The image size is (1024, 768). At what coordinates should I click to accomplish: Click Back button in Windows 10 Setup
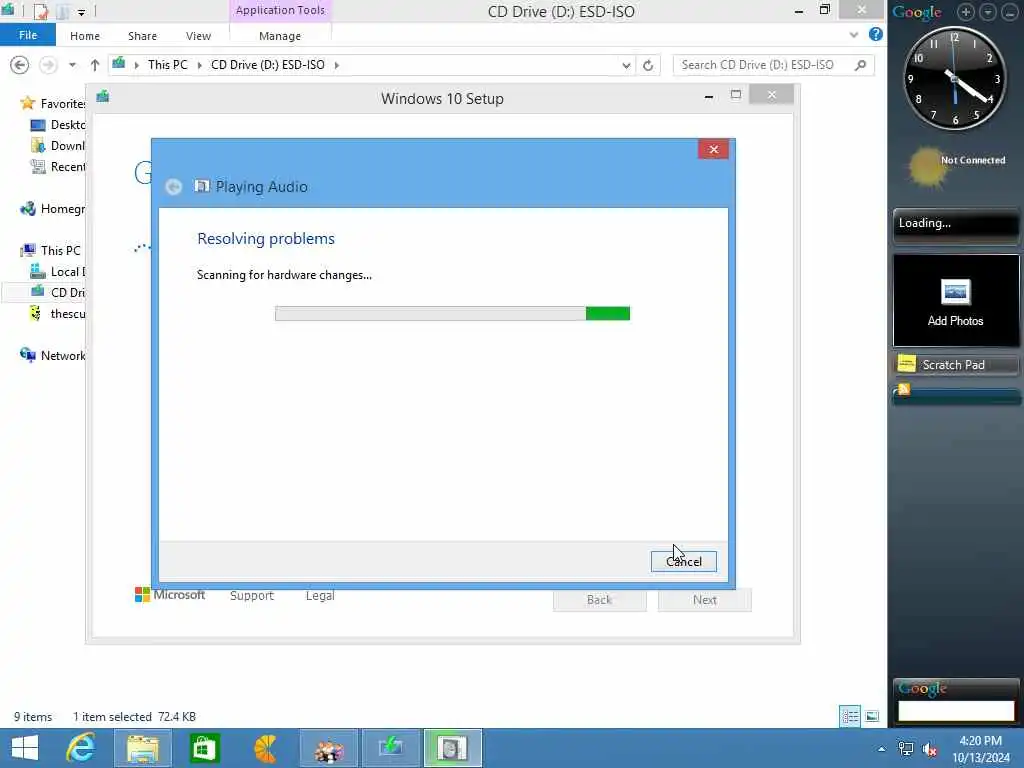600,600
